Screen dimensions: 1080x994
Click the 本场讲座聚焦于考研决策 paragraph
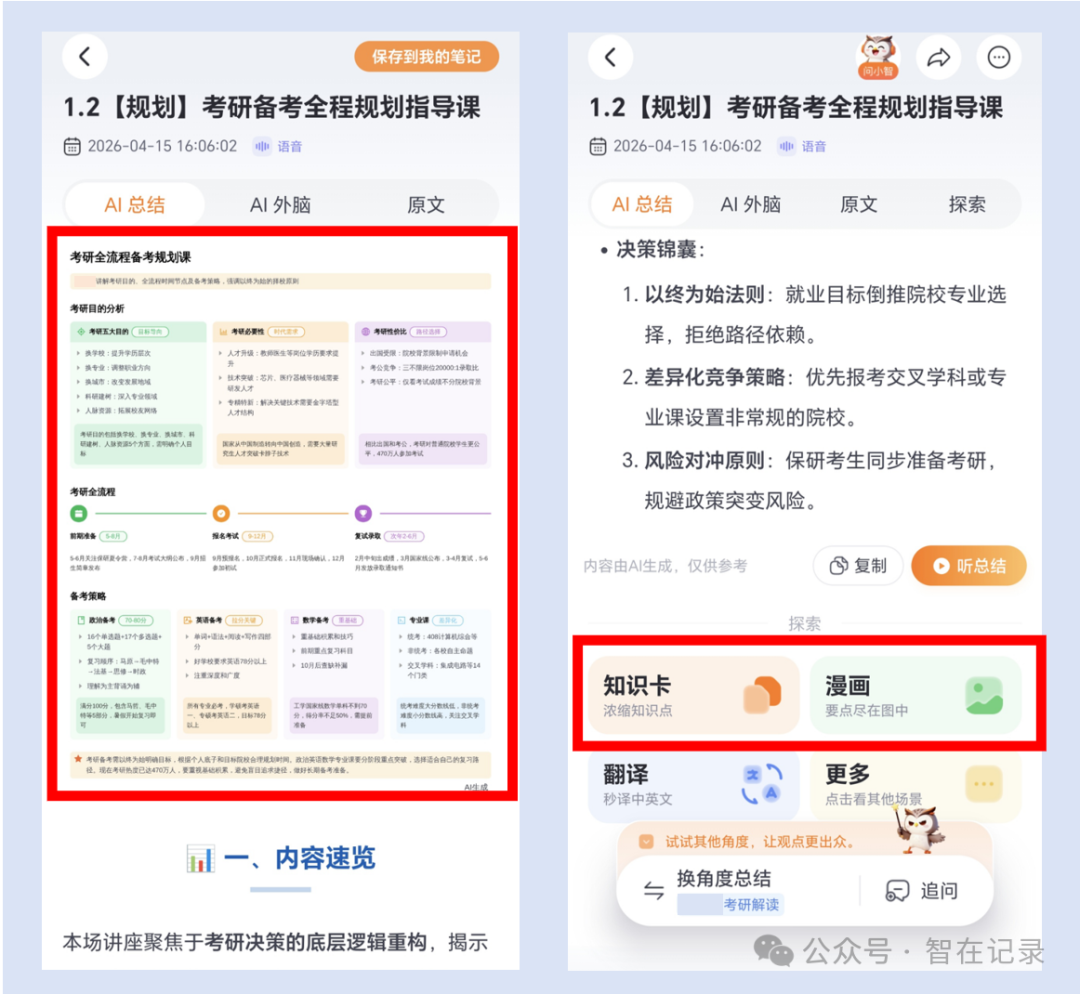275,942
